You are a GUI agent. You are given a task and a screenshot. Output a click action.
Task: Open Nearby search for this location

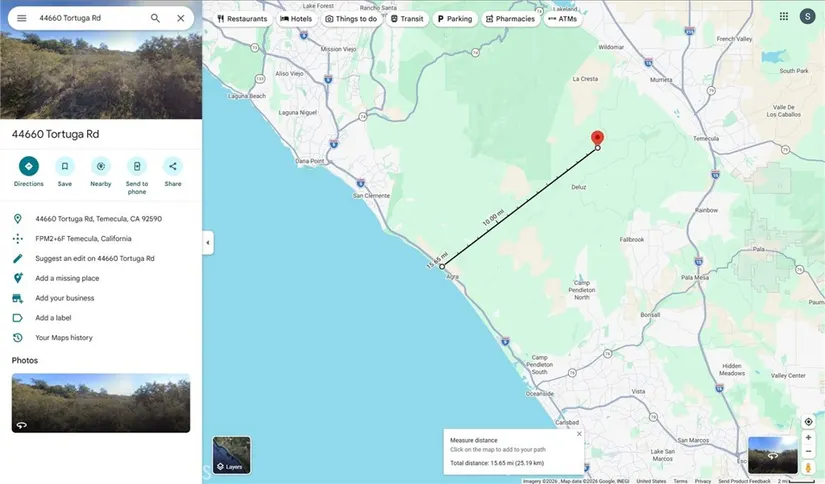coord(101,166)
